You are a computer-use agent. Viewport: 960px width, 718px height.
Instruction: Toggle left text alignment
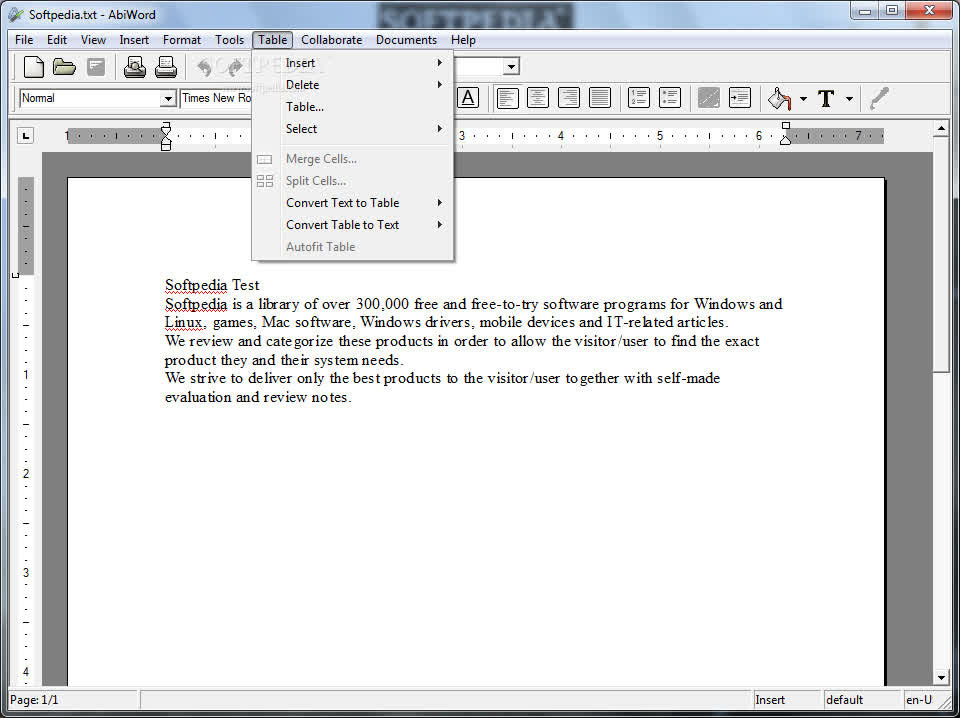(507, 98)
